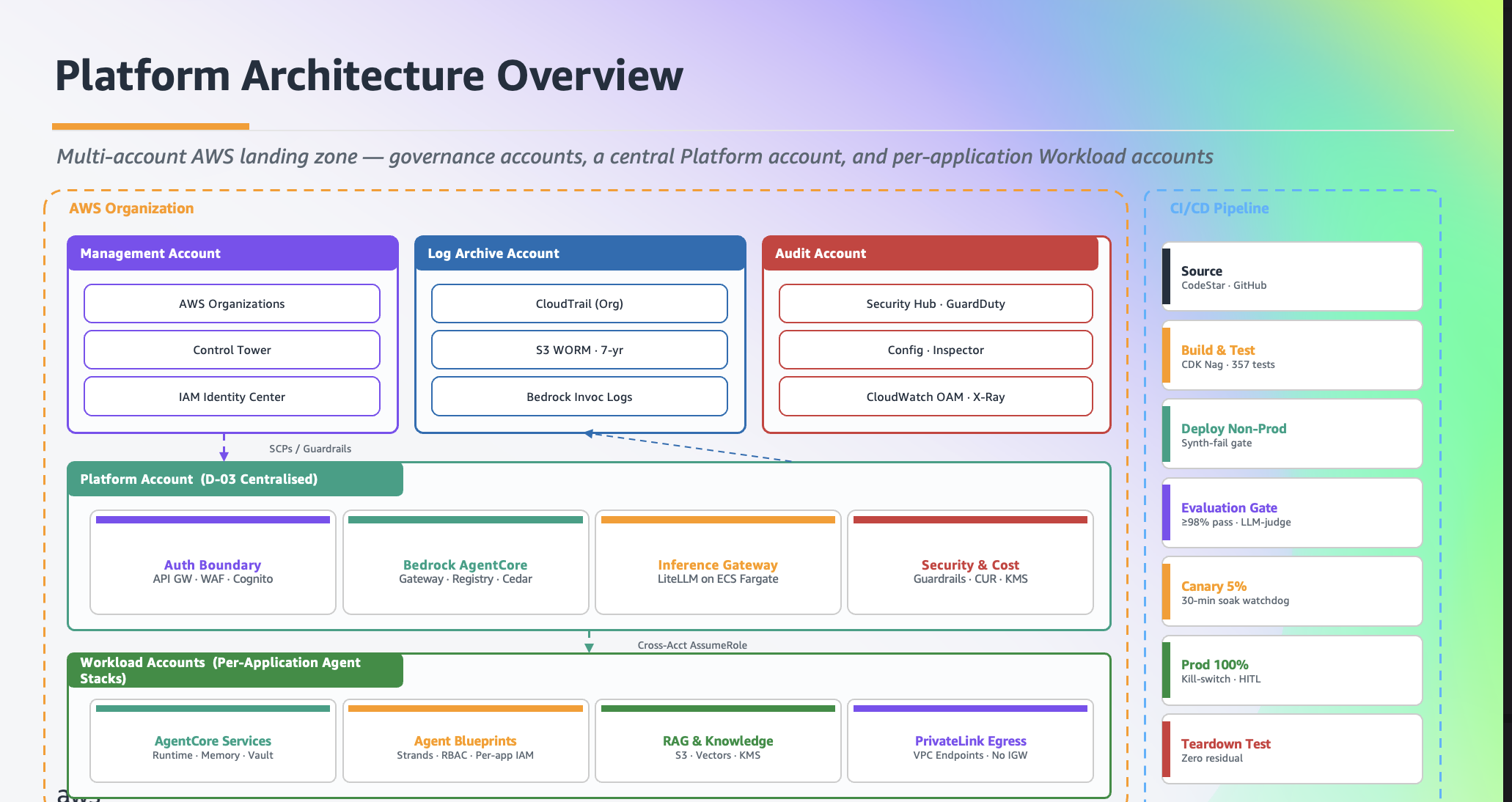
Task: Select the AWS Organizations box
Action: pyautogui.click(x=232, y=303)
